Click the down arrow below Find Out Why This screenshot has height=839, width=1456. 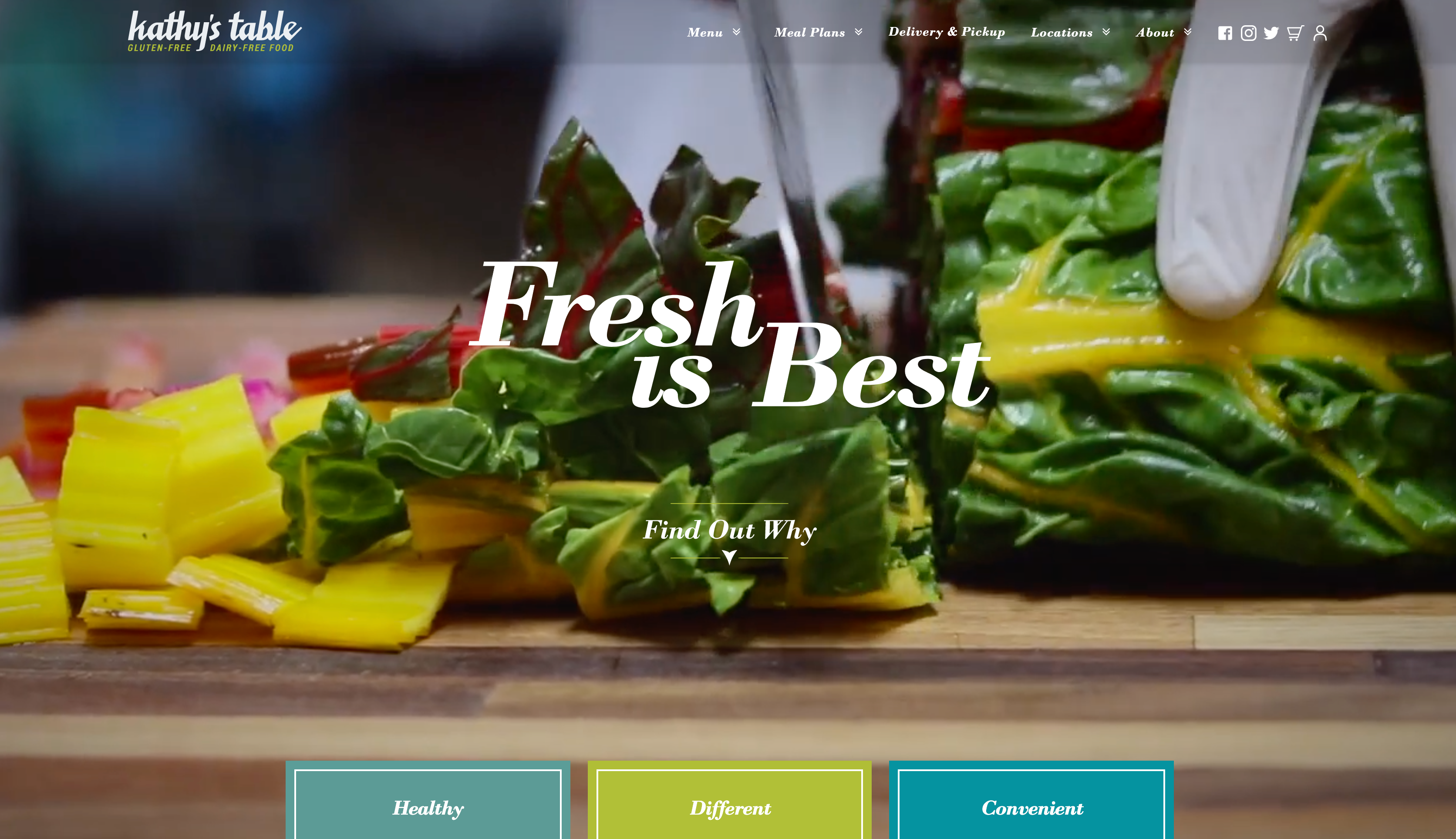(x=729, y=557)
